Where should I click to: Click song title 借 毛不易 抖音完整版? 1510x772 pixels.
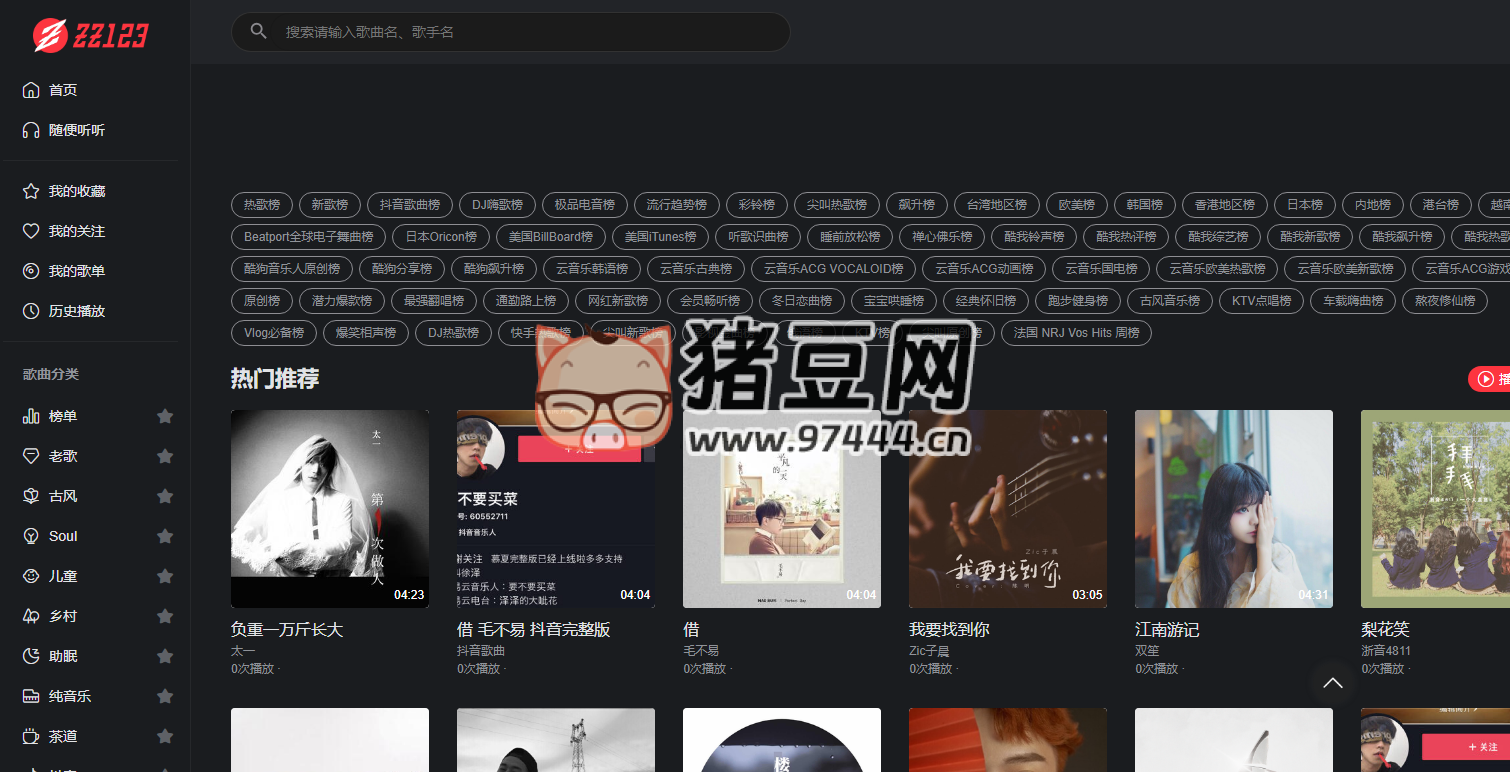(533, 630)
